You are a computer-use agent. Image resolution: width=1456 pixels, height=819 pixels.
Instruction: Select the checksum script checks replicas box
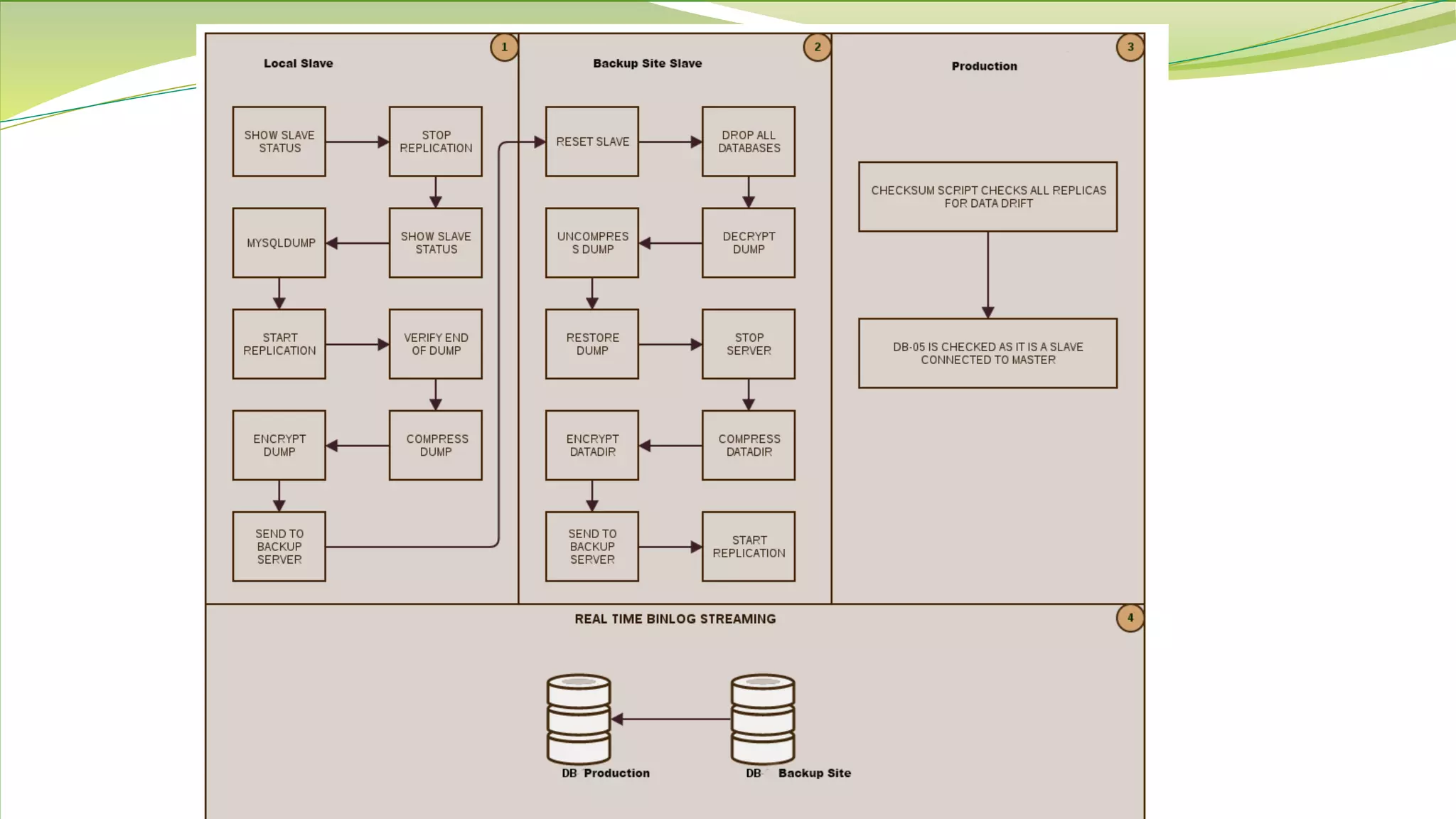[x=987, y=197]
